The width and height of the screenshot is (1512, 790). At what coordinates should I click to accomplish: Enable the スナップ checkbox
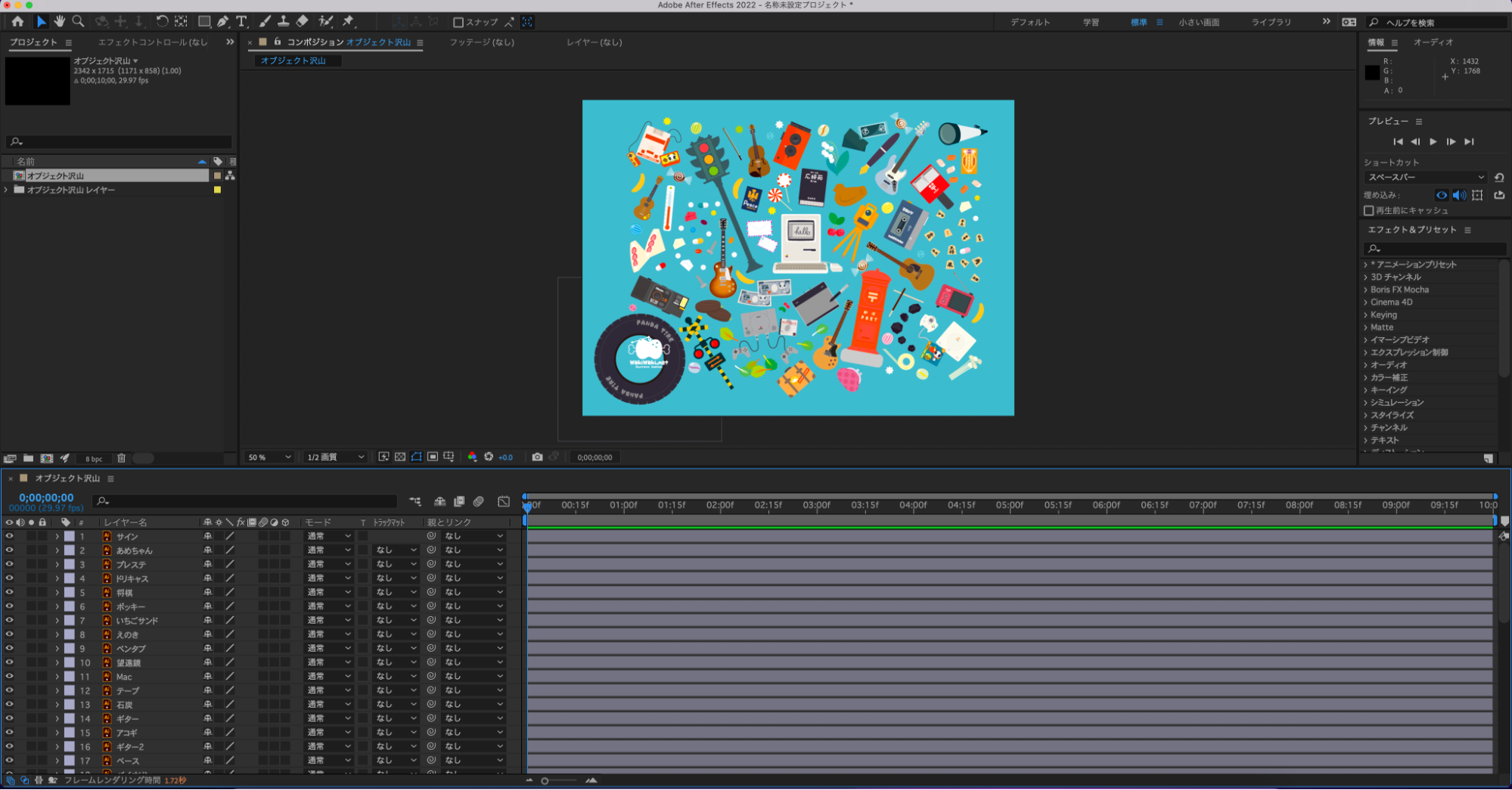tap(458, 23)
